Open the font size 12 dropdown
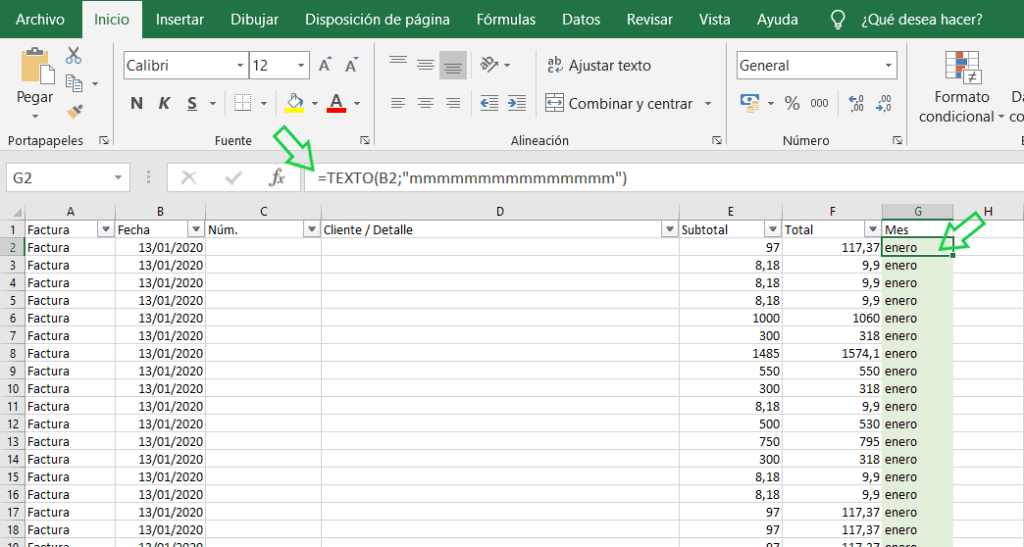Screen dimensions: 1024x547 pyautogui.click(x=300, y=65)
